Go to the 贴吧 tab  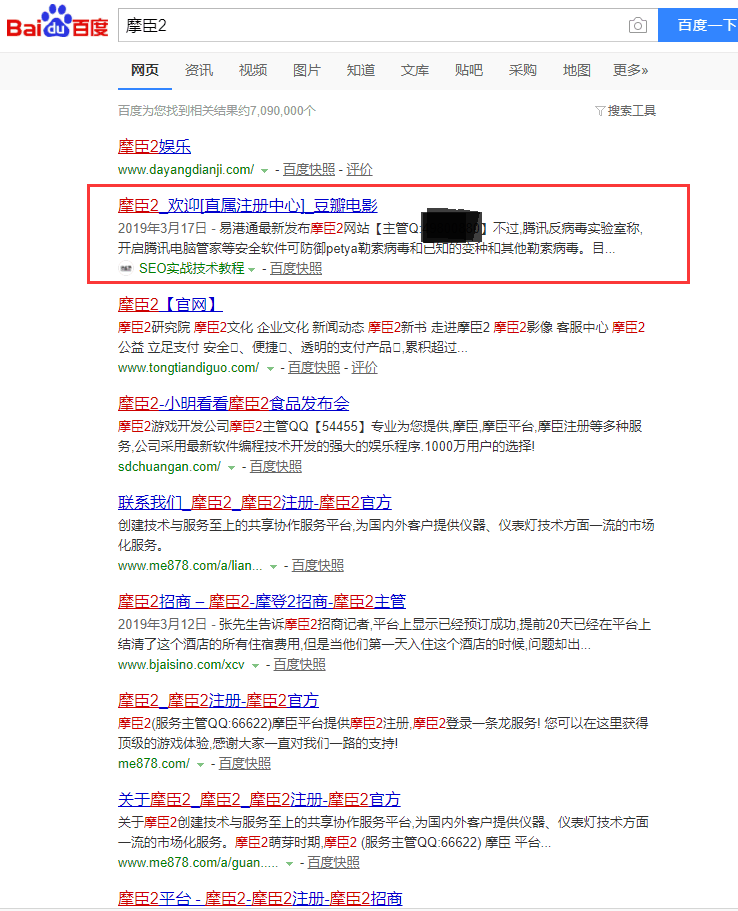pyautogui.click(x=469, y=70)
